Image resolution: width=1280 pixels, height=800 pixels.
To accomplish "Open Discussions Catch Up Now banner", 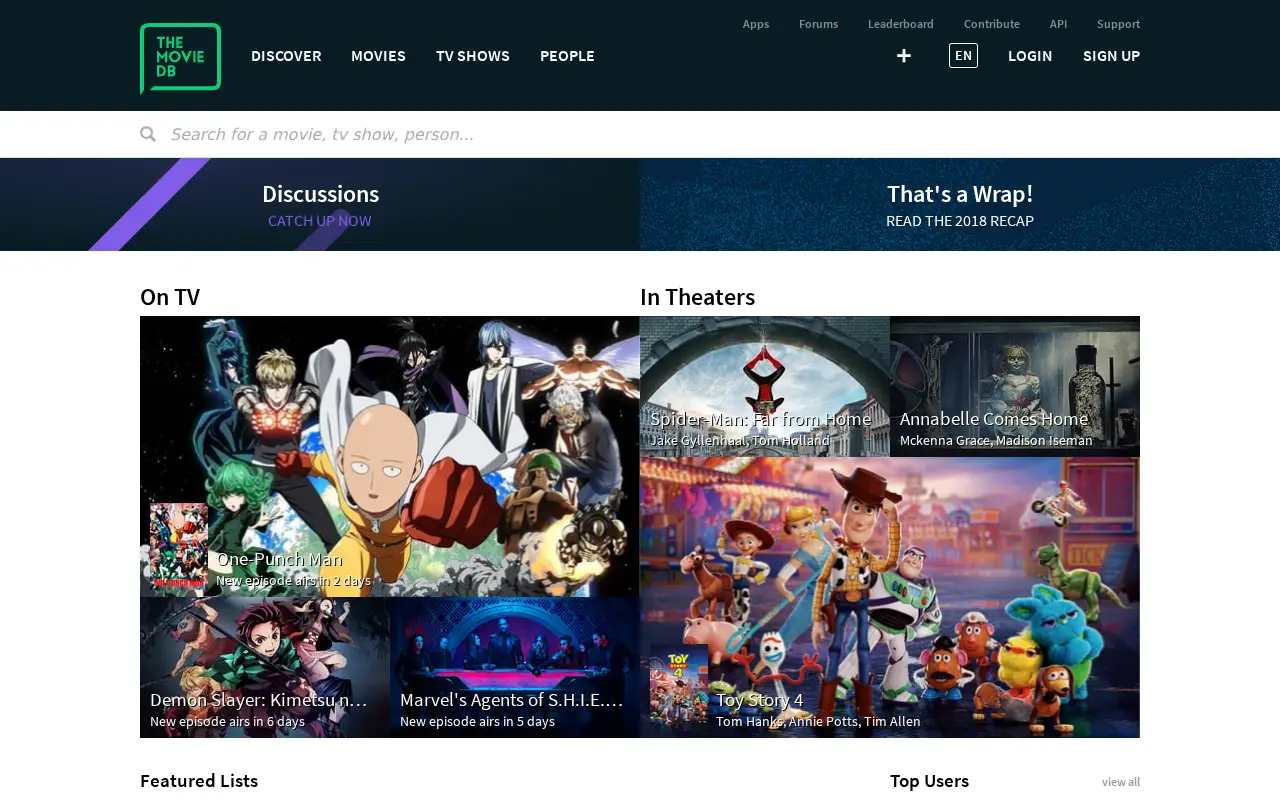I will click(x=320, y=204).
